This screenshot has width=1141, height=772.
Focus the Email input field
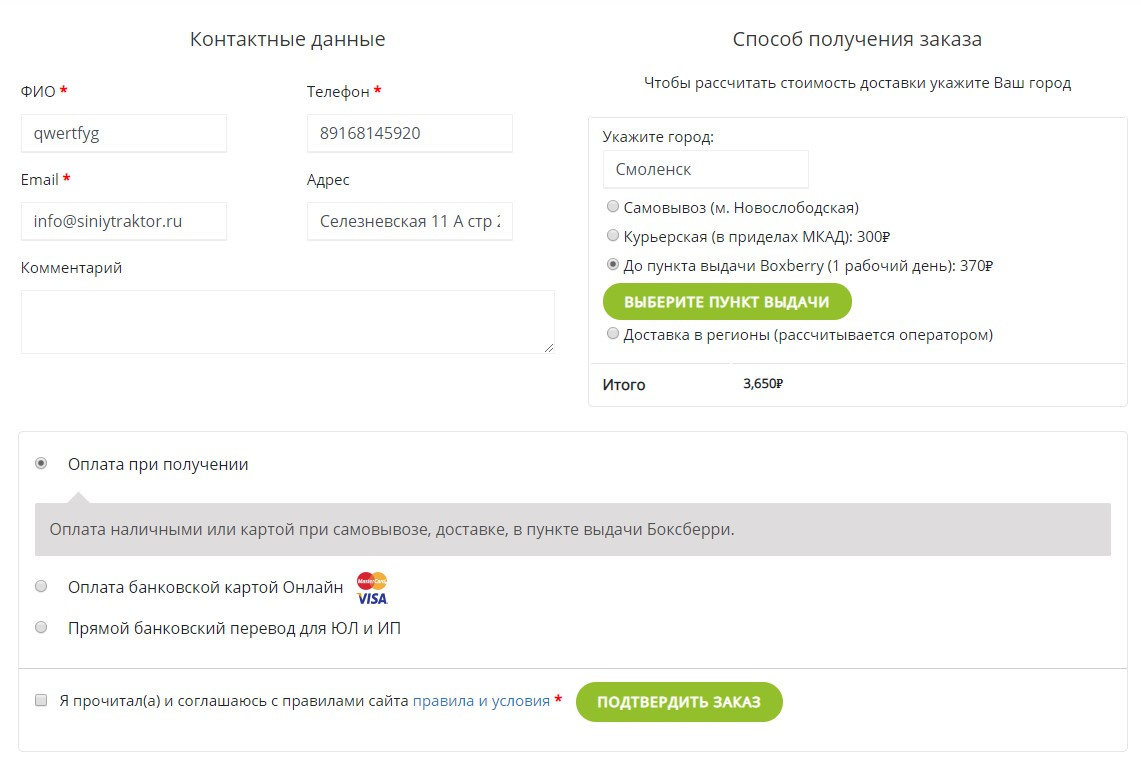(124, 221)
